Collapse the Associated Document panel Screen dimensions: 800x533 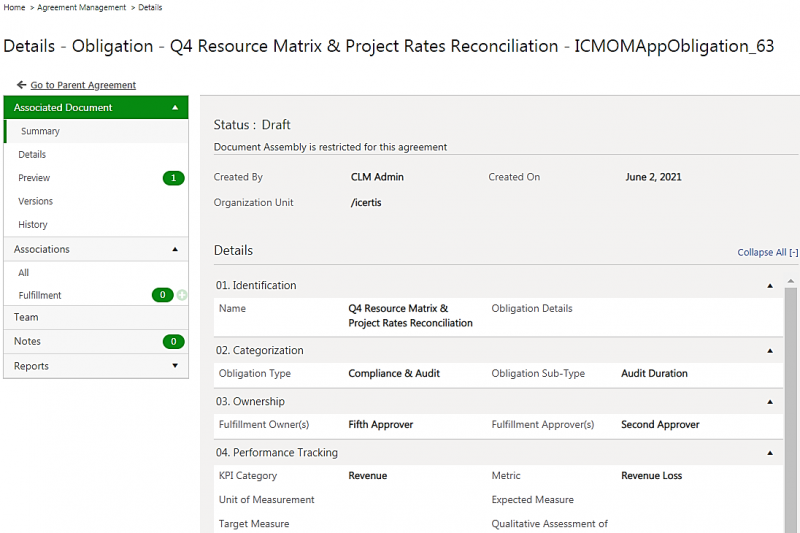175,107
